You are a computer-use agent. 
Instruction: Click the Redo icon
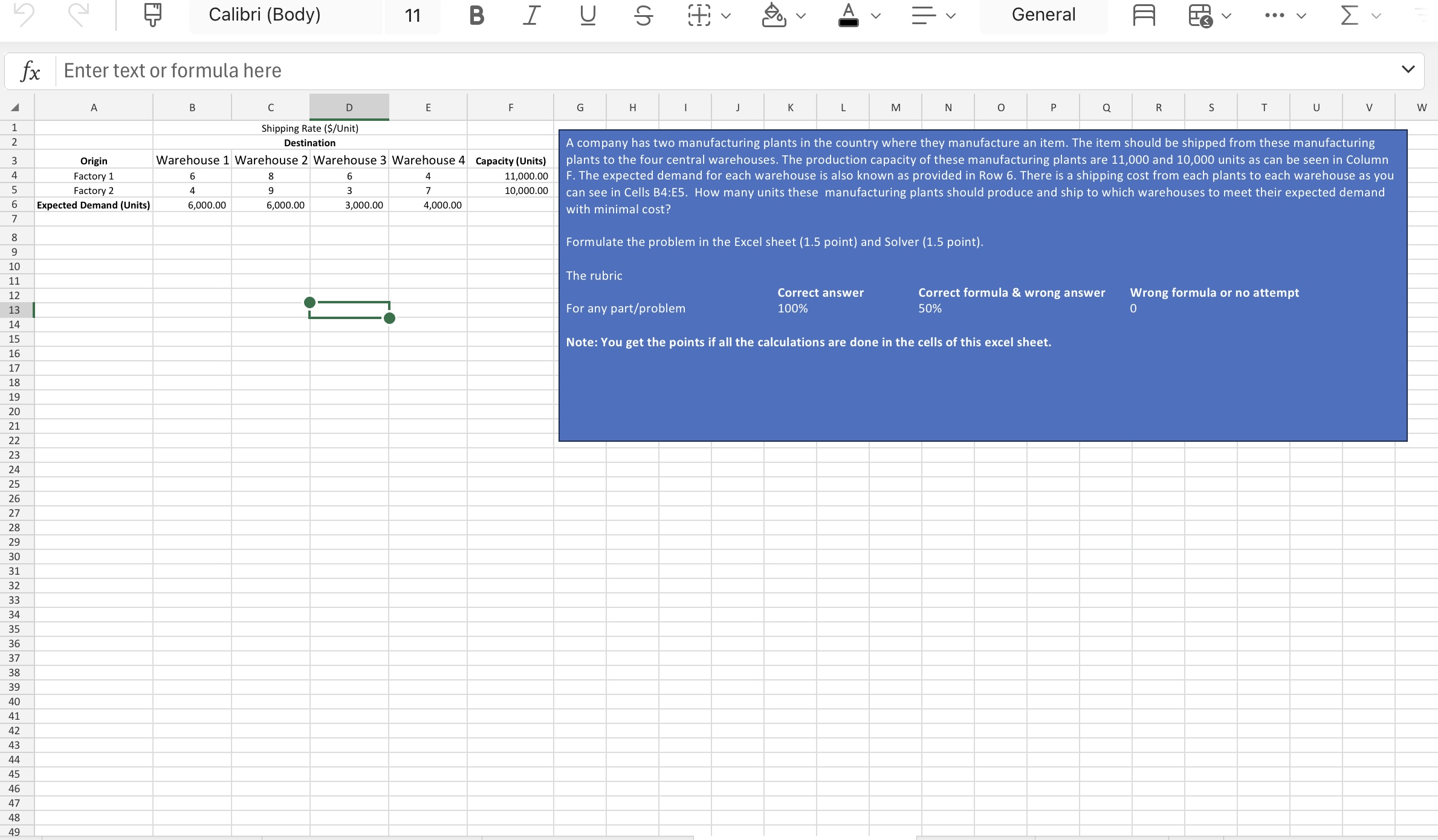(x=79, y=15)
